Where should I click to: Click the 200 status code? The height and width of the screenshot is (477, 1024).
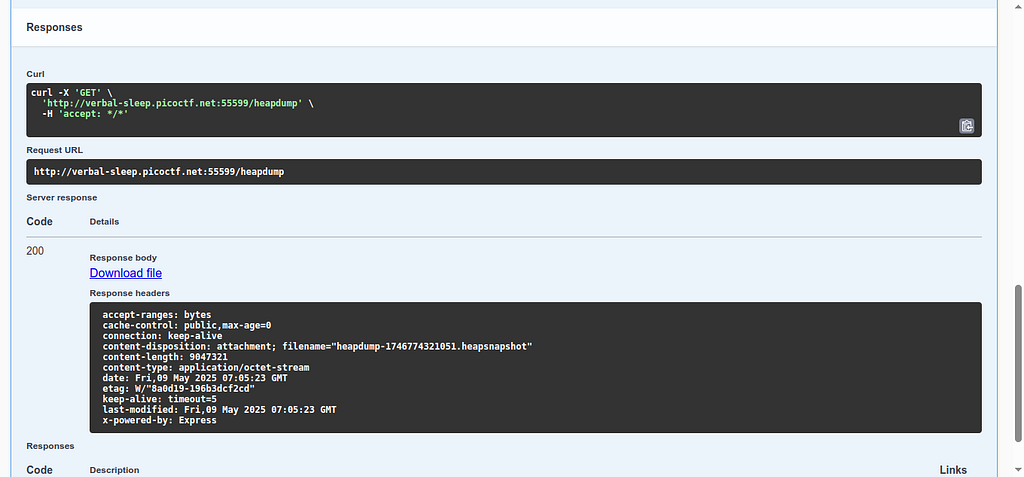35,251
